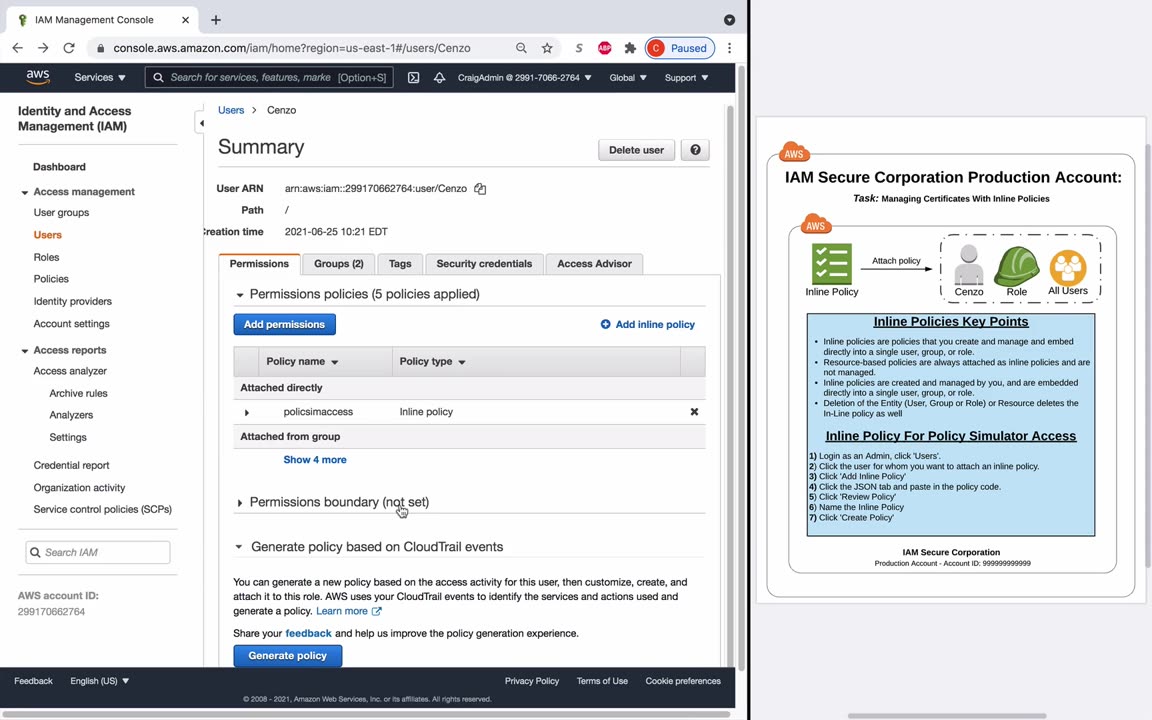The height and width of the screenshot is (720, 1152).
Task: Click the site padlock icon in address bar
Action: [101, 48]
